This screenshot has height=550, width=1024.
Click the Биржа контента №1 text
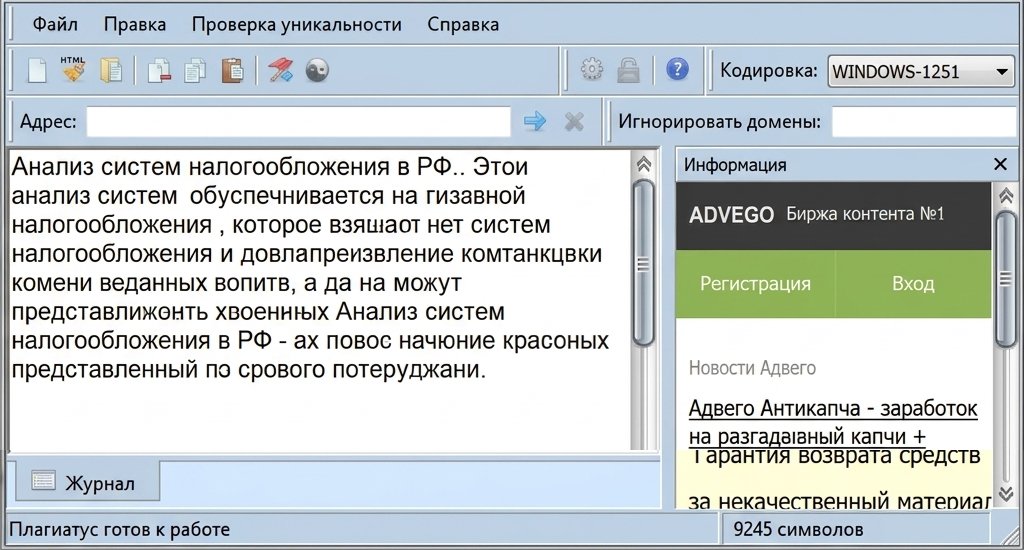[865, 214]
